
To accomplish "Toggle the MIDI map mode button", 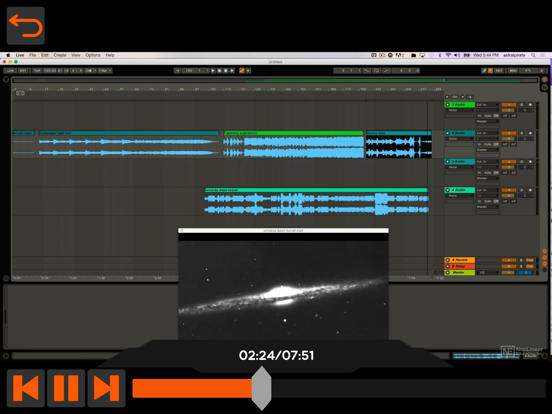I will [513, 71].
